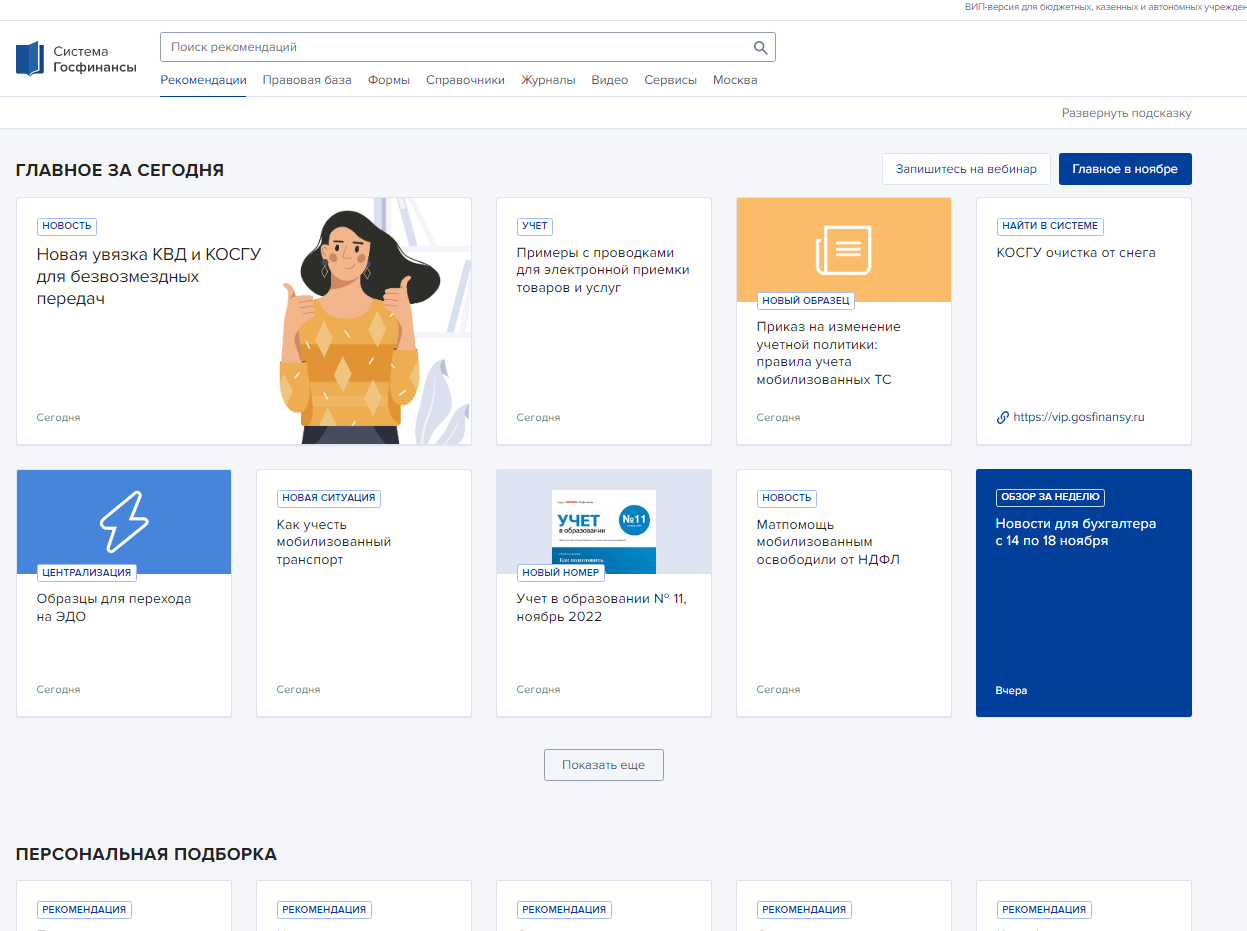Open Новости для бухгалтера weekly review card

click(x=1075, y=532)
